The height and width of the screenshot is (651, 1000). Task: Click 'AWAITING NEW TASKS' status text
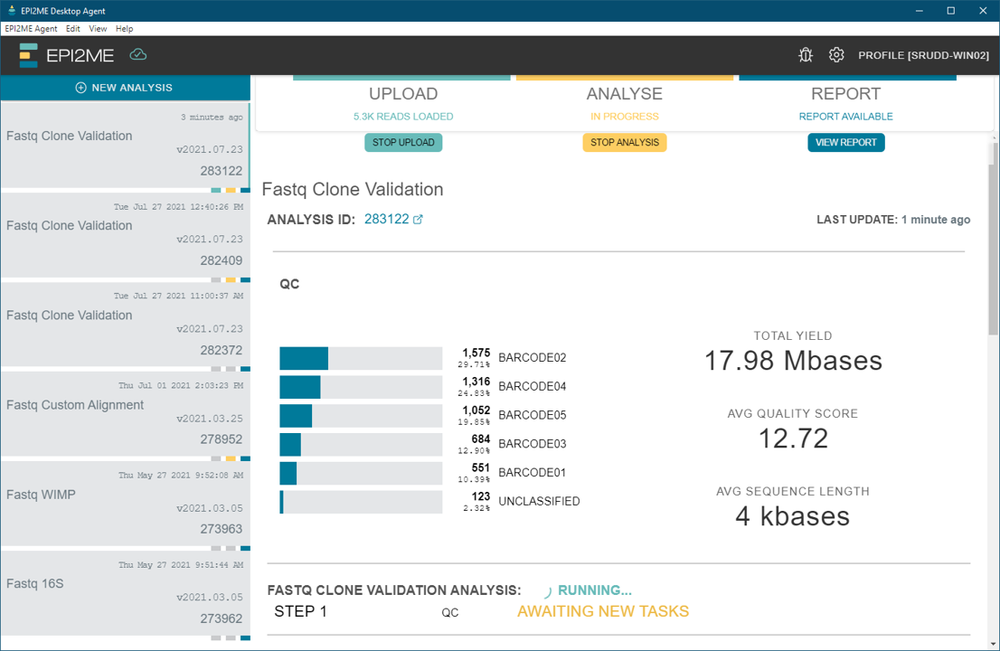[603, 611]
